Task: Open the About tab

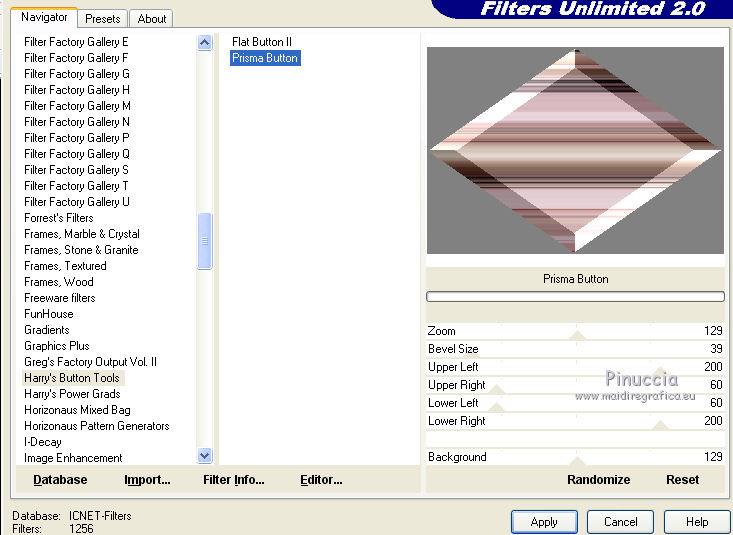Action: point(151,19)
